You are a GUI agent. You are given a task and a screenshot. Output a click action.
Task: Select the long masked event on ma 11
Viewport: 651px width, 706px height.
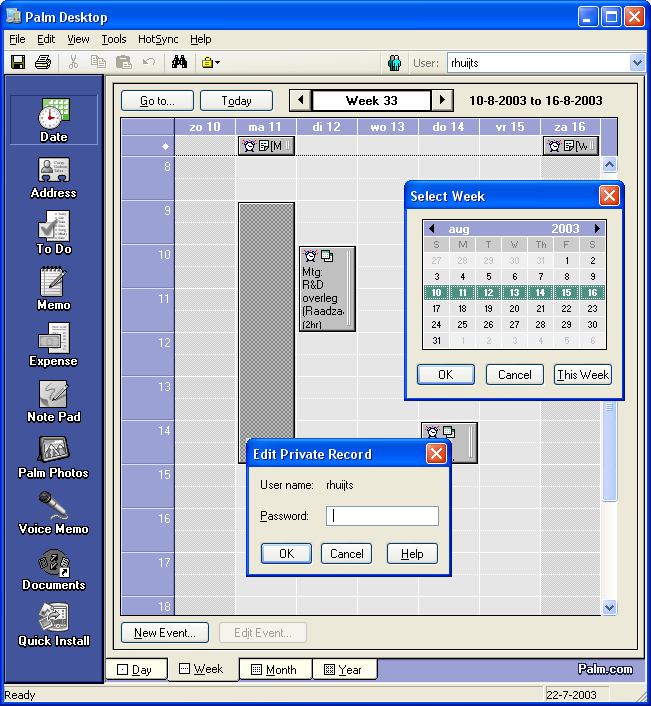[x=266, y=320]
